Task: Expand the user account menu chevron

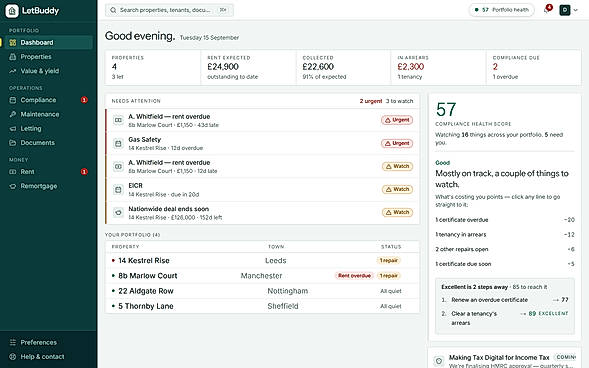Action: coord(575,10)
